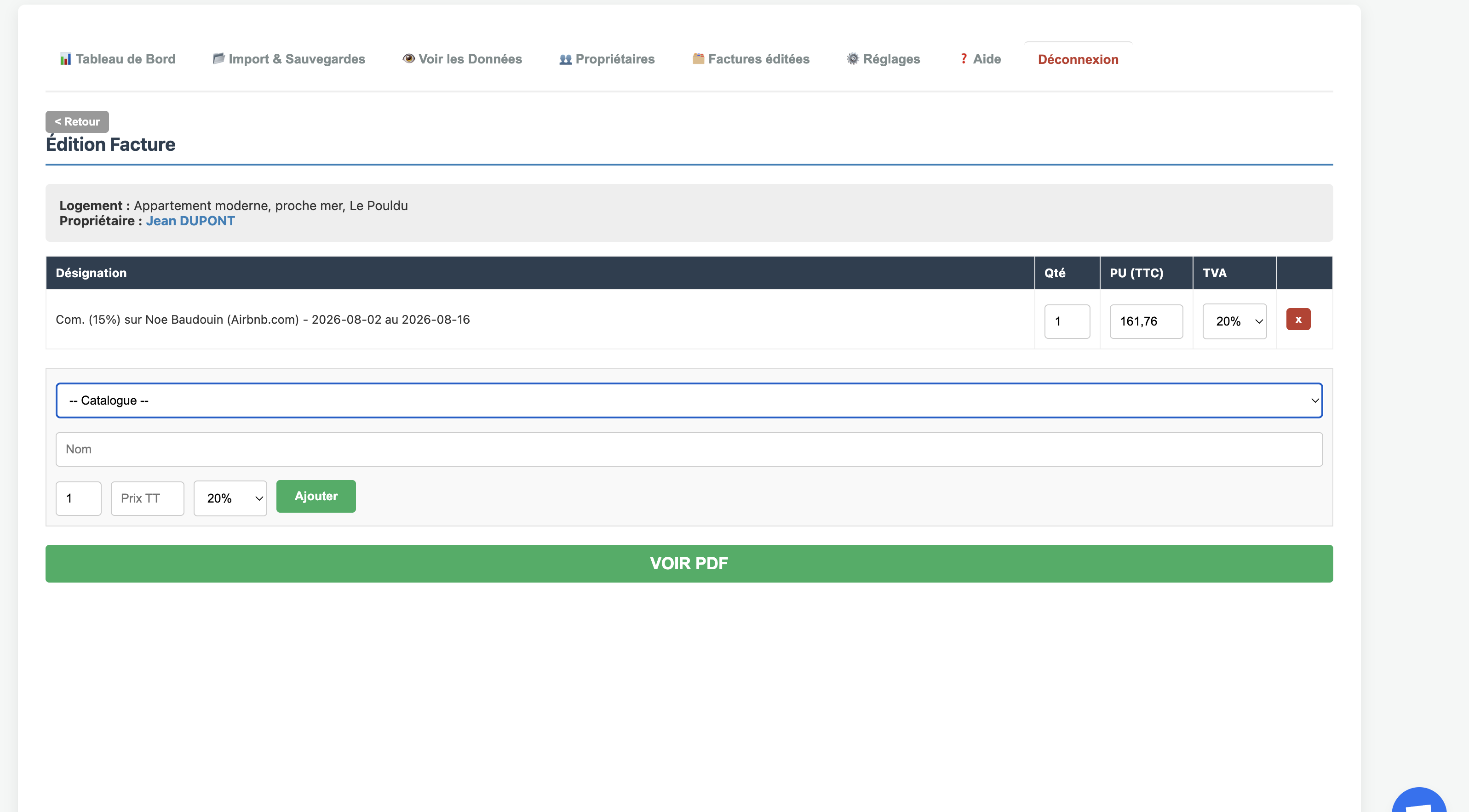Open the Jean DUPONT owner profile
Image resolution: width=1469 pixels, height=812 pixels.
pos(190,221)
